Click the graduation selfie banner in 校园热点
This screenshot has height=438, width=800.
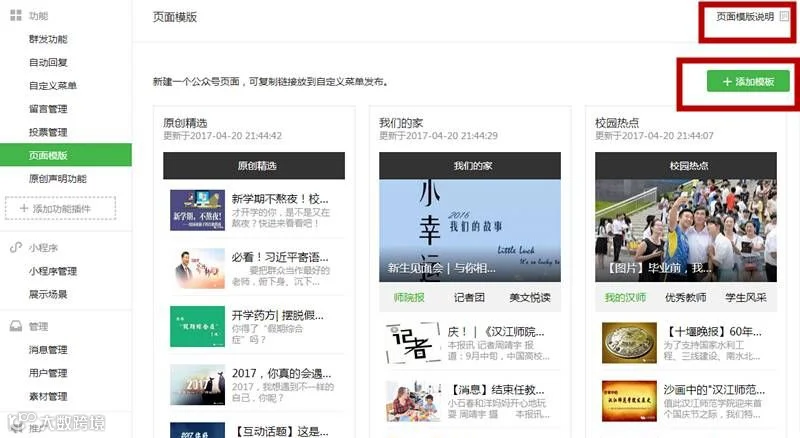[x=686, y=230]
